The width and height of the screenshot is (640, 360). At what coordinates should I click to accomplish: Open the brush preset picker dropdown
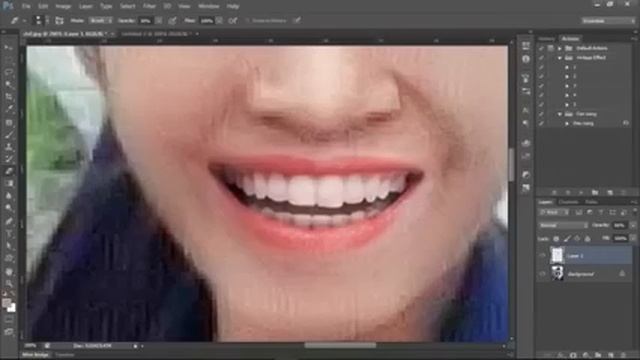47,20
